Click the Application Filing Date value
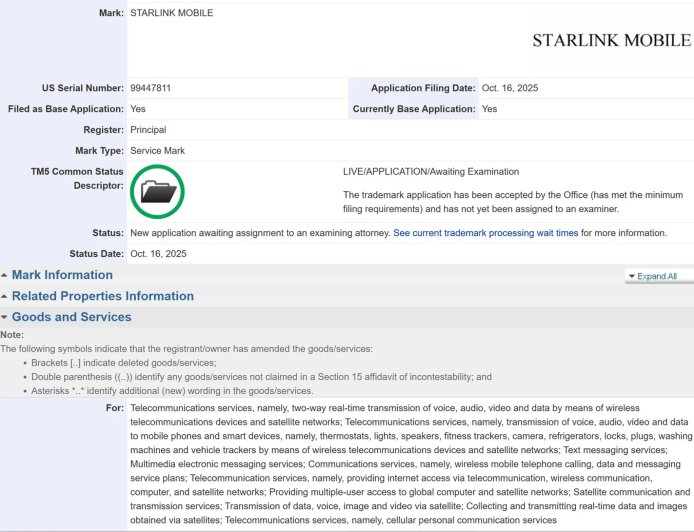The width and height of the screenshot is (694, 532). click(x=510, y=88)
